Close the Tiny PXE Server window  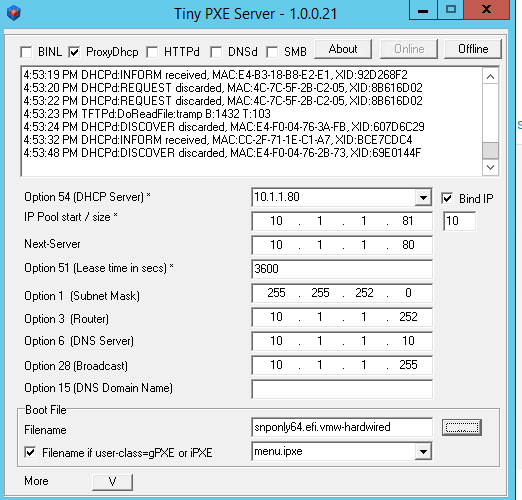click(x=486, y=9)
